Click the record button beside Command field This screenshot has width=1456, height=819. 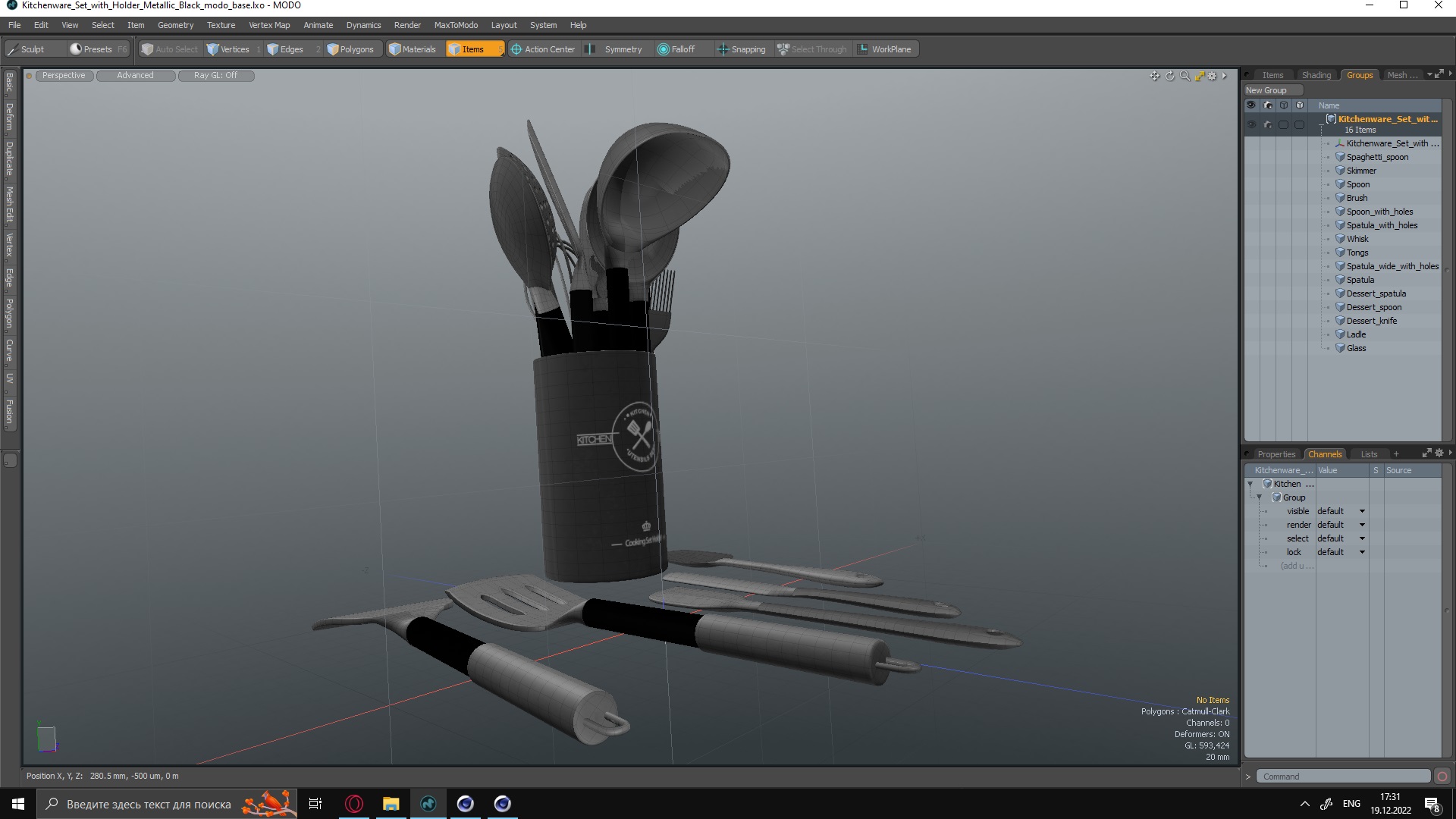pos(1442,777)
